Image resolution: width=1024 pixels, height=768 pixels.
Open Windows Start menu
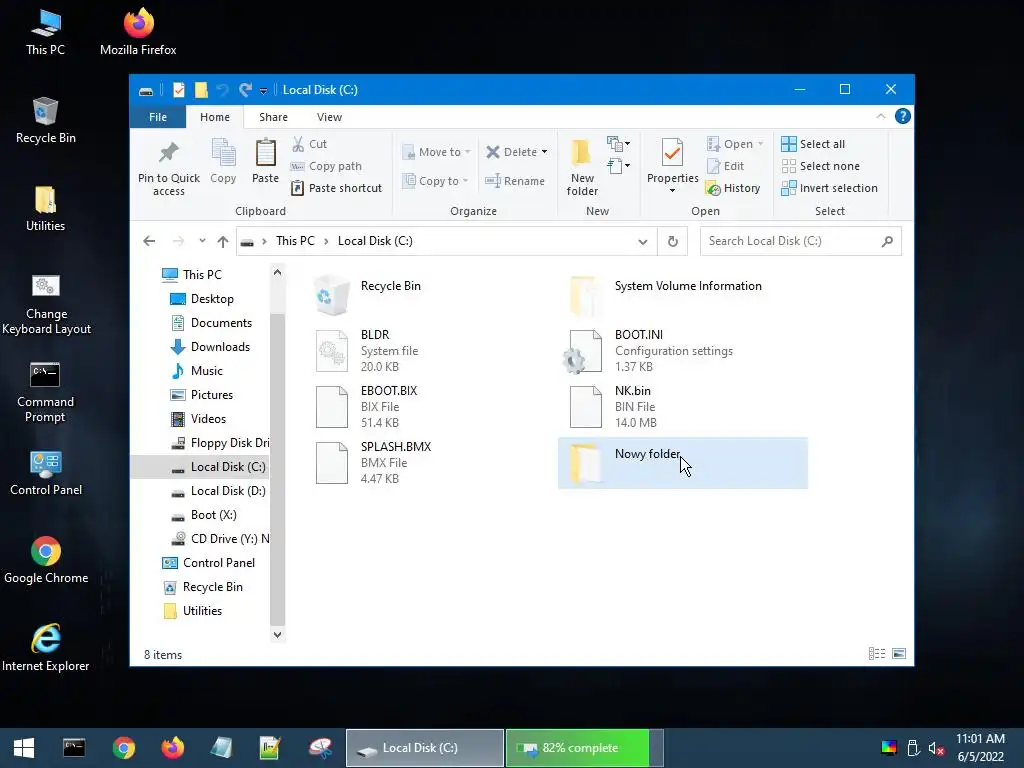[24, 748]
